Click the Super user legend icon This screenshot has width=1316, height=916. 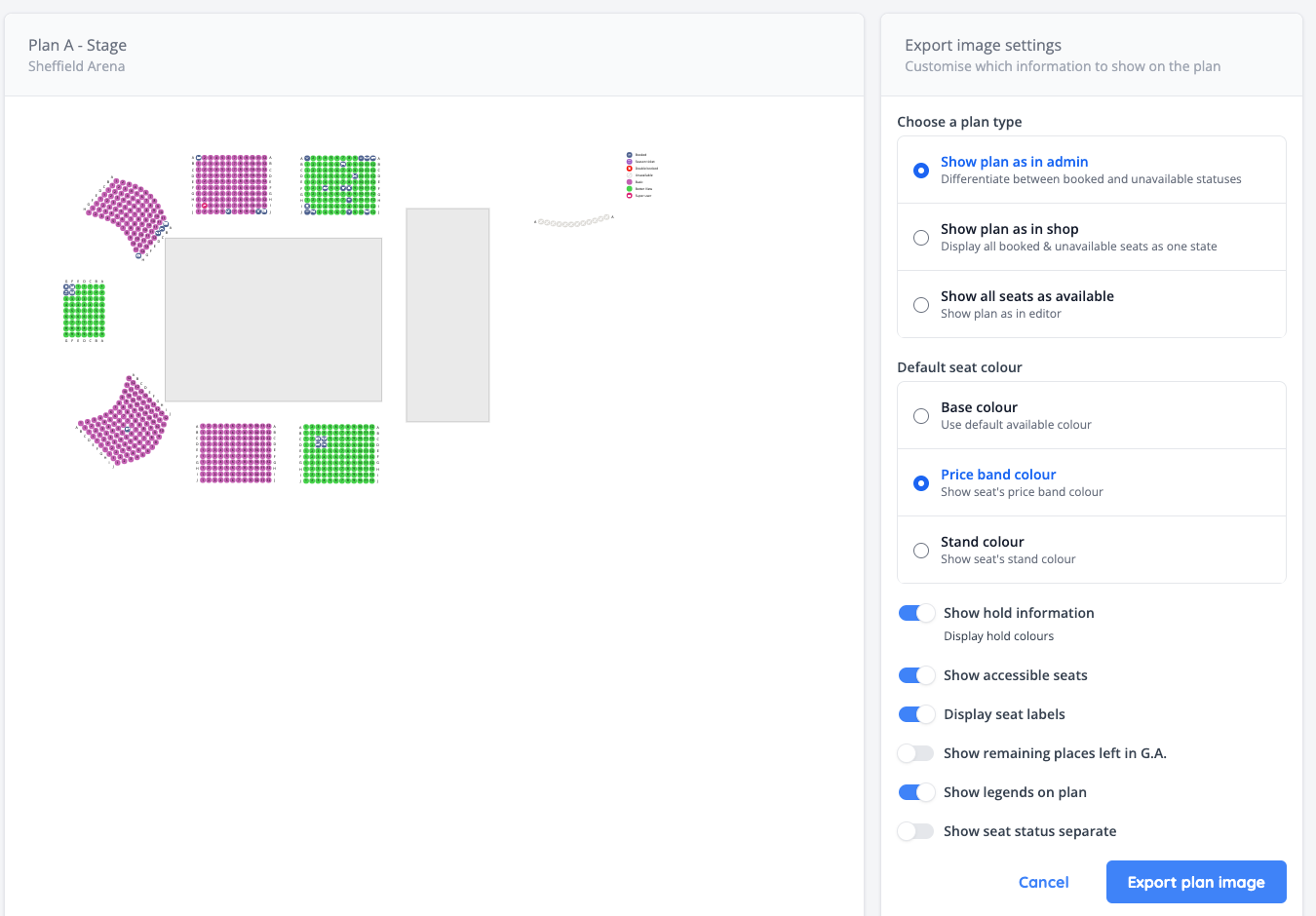point(630,196)
